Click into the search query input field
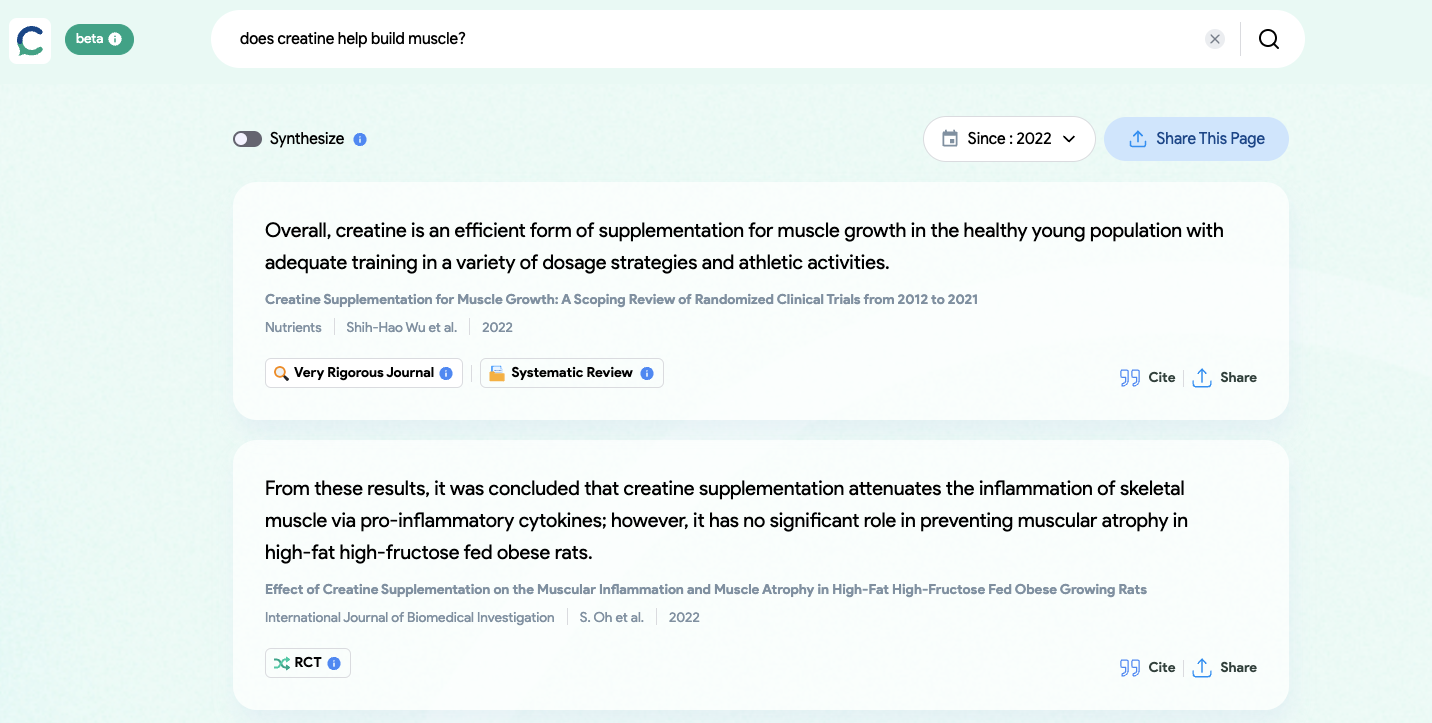 tap(700, 39)
